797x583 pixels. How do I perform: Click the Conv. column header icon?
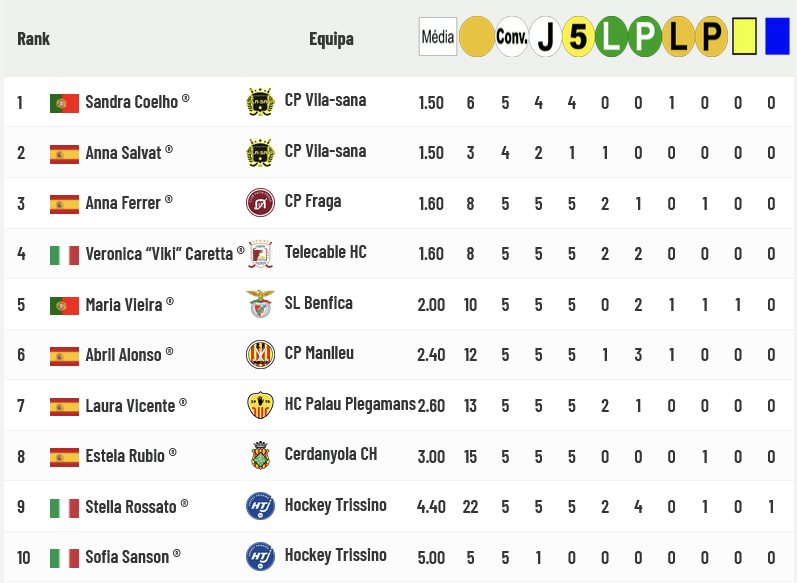[512, 38]
